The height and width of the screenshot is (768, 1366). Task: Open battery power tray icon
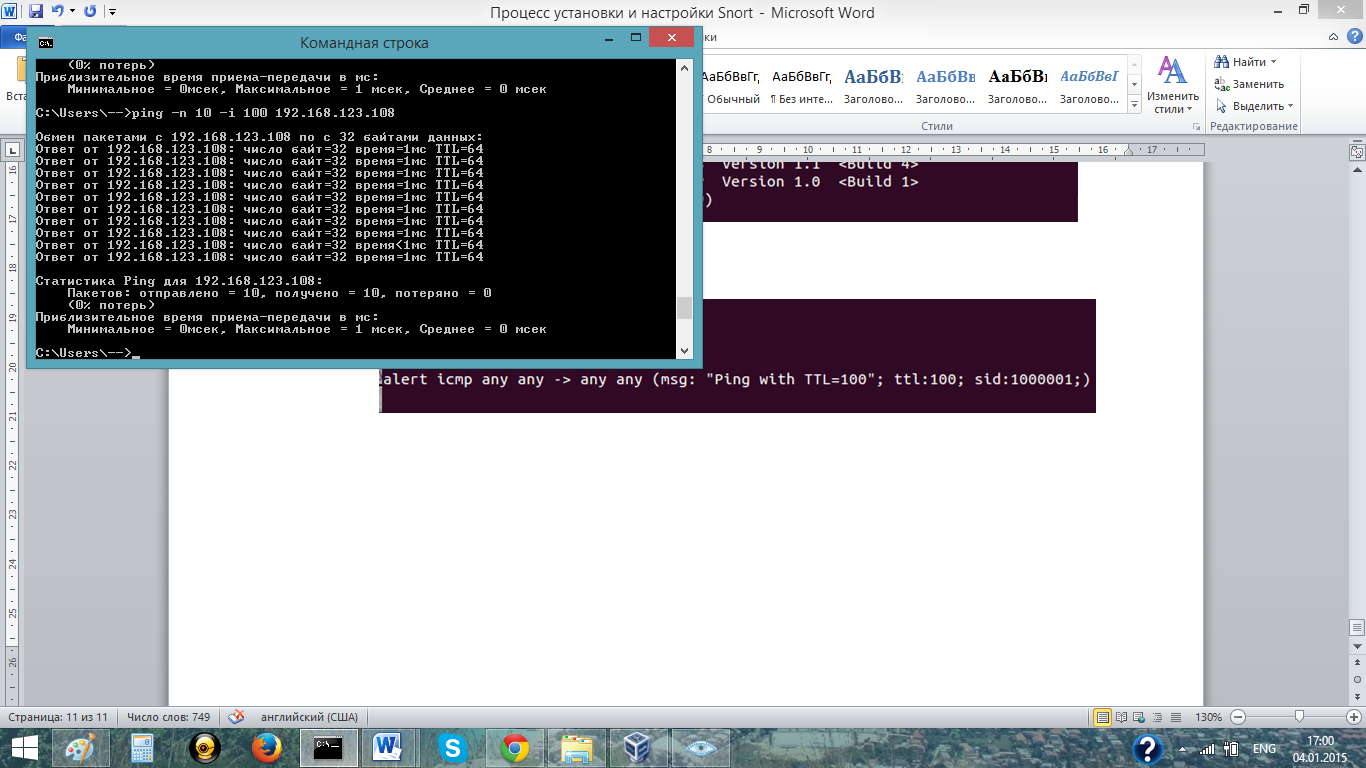(x=1233, y=748)
